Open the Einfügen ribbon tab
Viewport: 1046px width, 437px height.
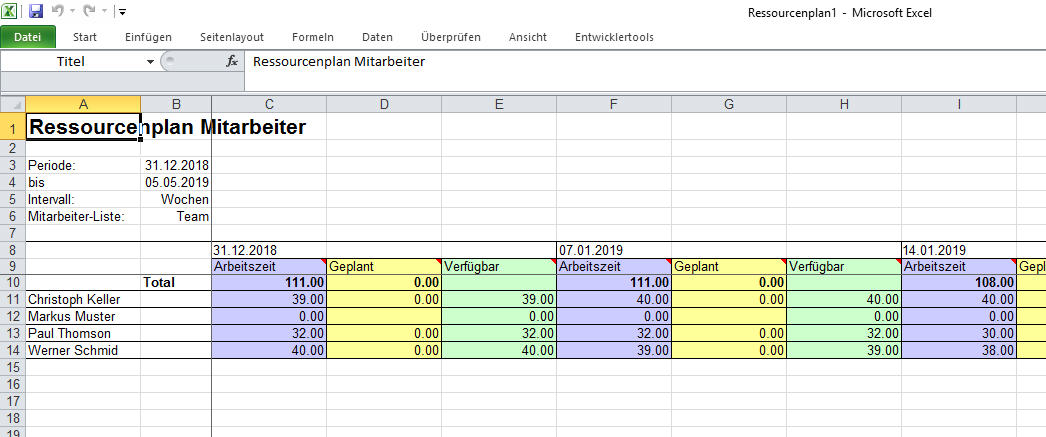pyautogui.click(x=148, y=37)
